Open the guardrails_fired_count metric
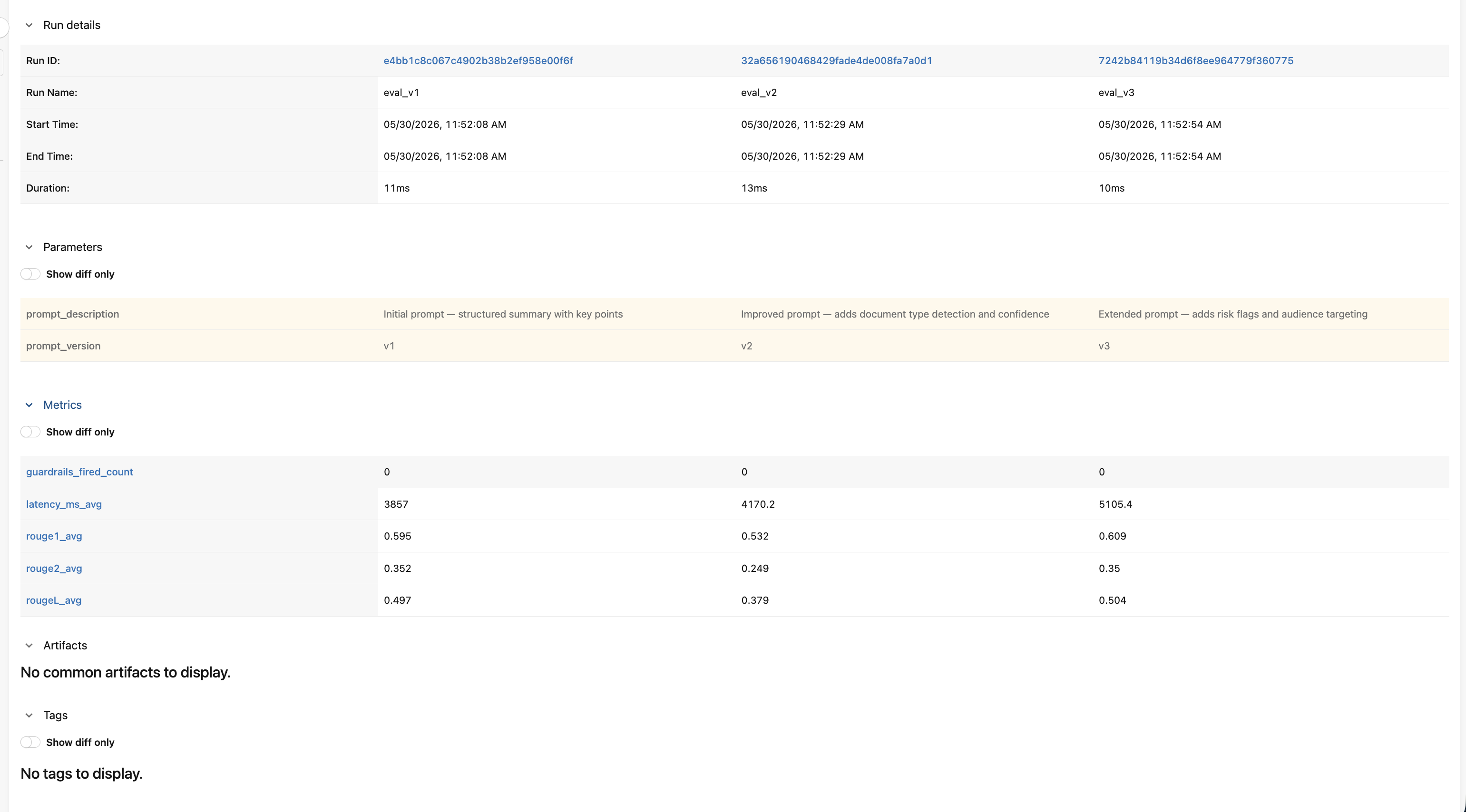Image resolution: width=1466 pixels, height=812 pixels. click(x=80, y=472)
